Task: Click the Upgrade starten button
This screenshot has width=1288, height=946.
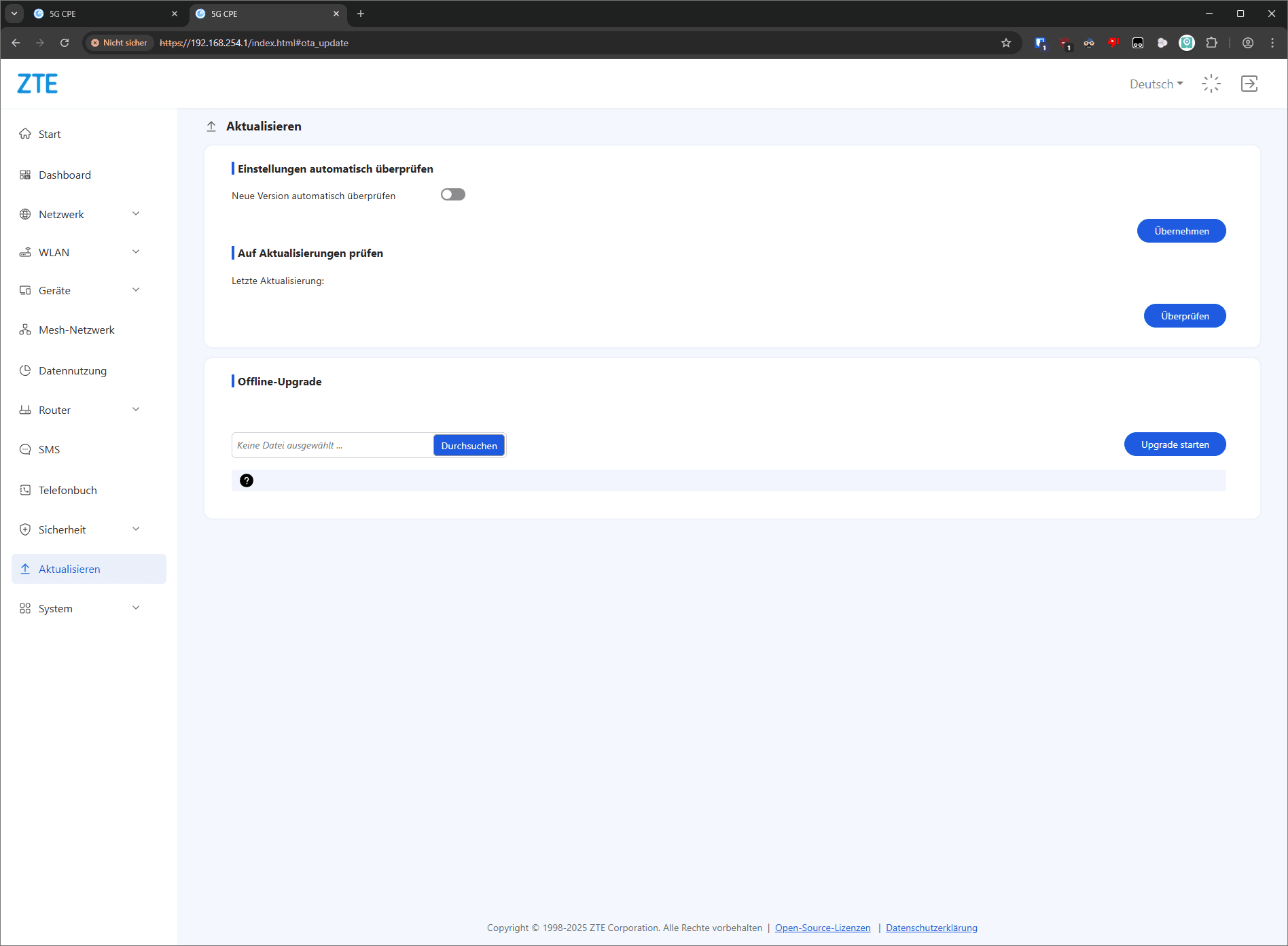Action: tap(1175, 444)
